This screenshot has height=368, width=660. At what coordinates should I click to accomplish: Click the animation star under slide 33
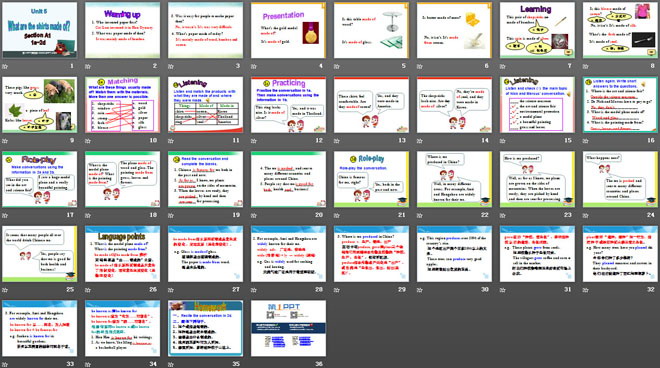pyautogui.click(x=5, y=365)
